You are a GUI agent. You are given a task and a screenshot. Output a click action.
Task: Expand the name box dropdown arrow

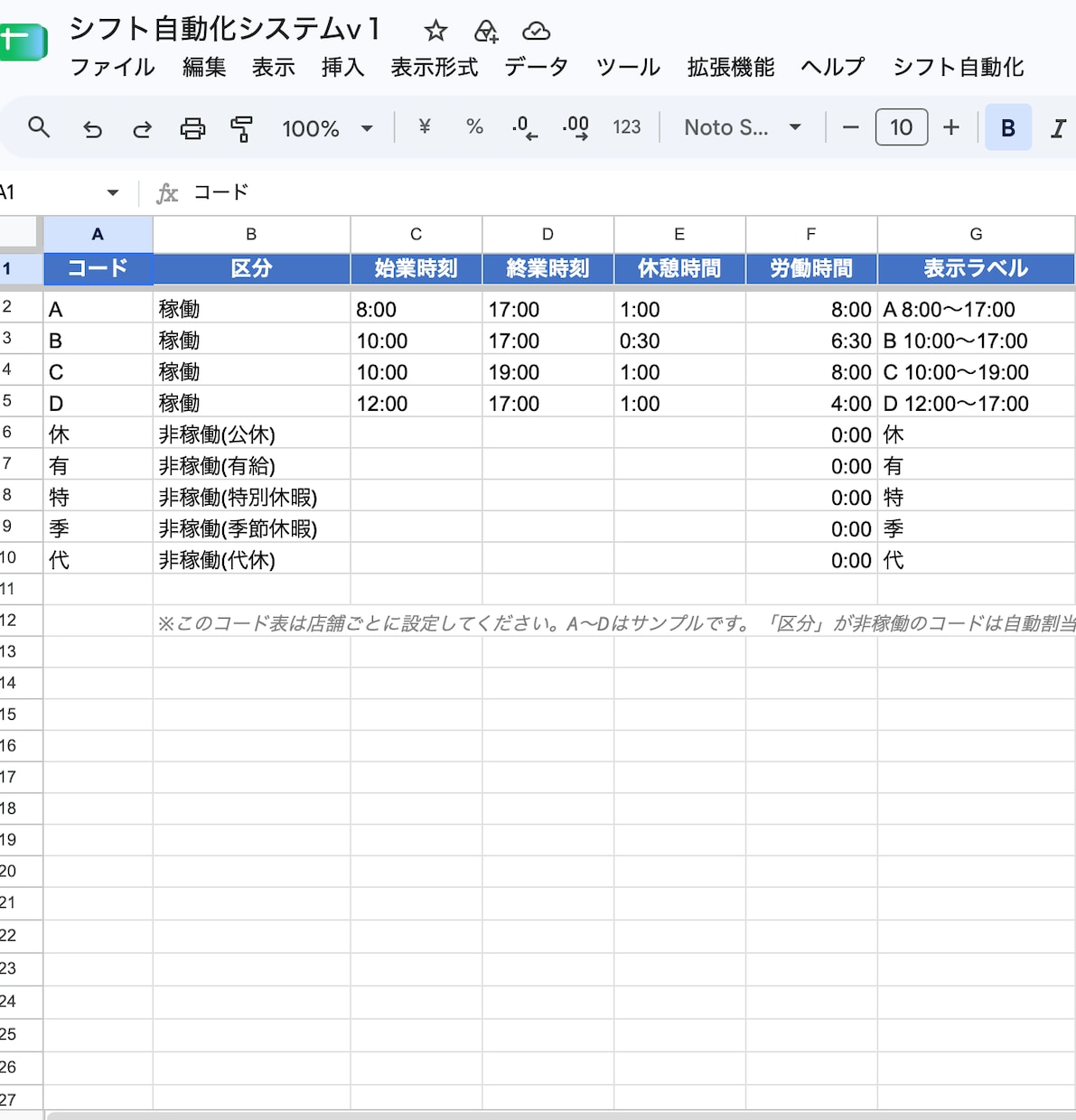tap(112, 192)
